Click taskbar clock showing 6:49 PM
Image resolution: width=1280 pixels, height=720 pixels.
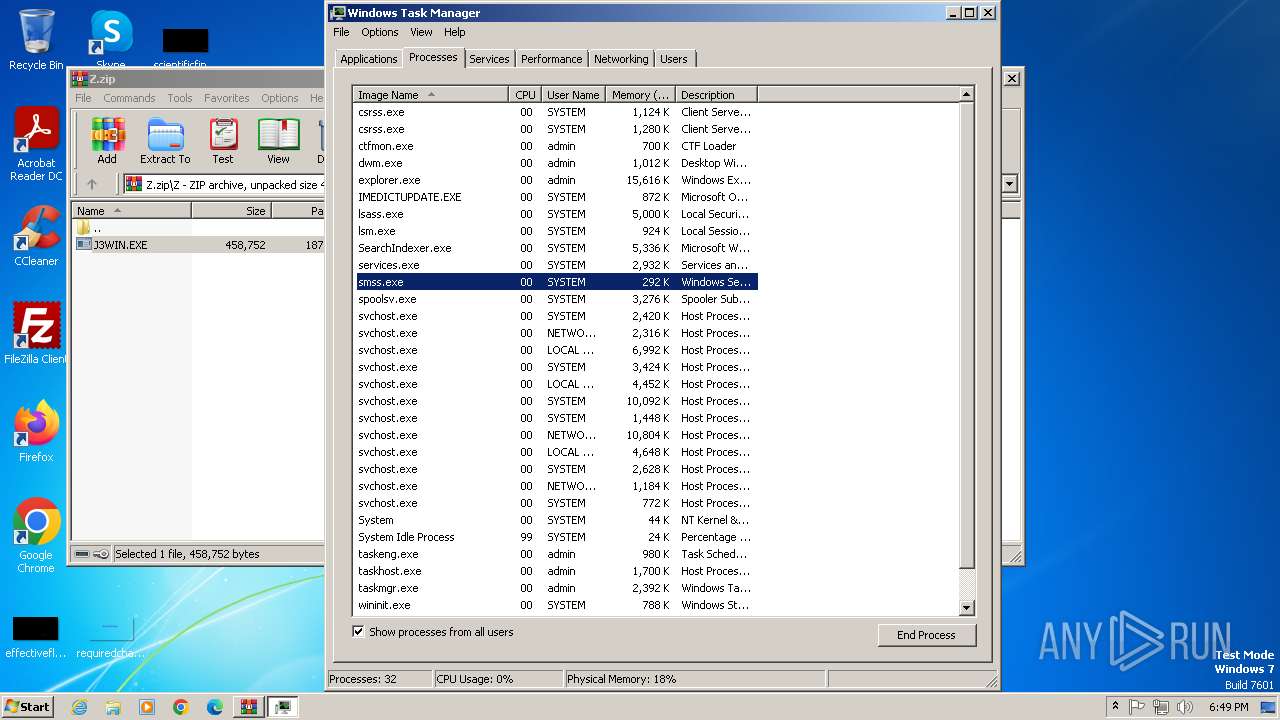click(x=1228, y=707)
